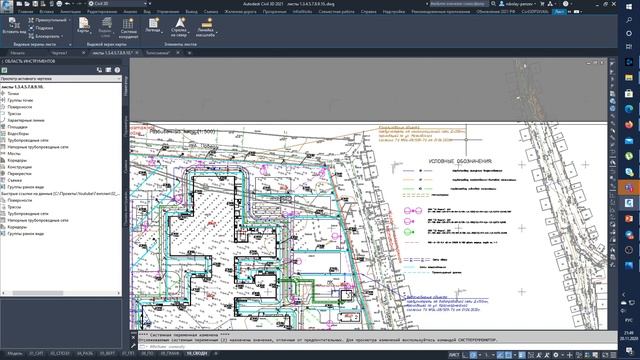Select the Точки item in toolspace tree
This screenshot has height=360, width=640.
(x=13, y=93)
